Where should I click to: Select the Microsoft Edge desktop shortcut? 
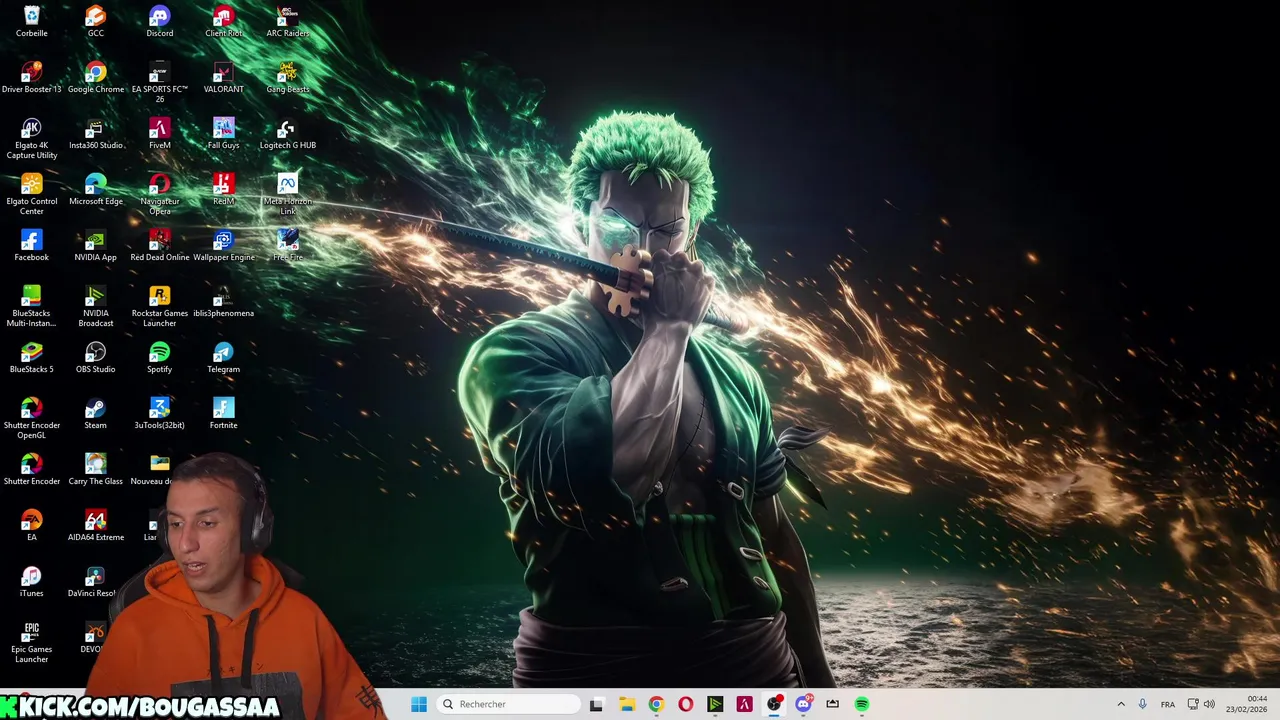point(95,190)
